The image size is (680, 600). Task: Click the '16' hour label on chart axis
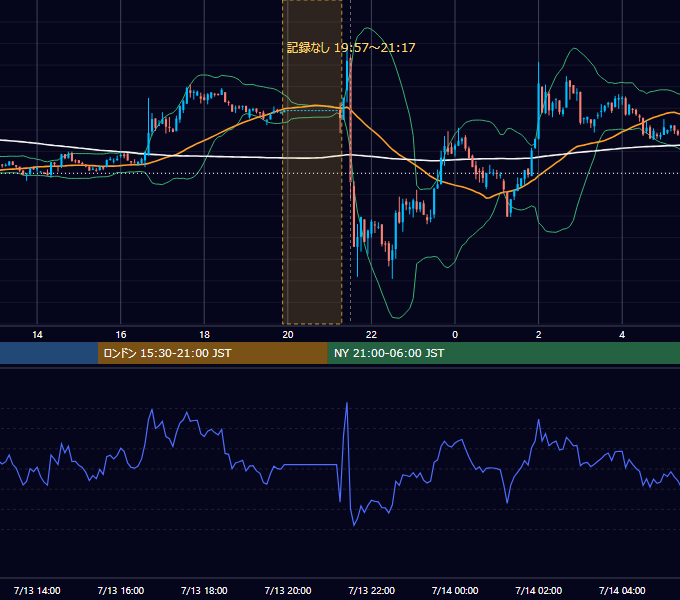click(x=121, y=335)
